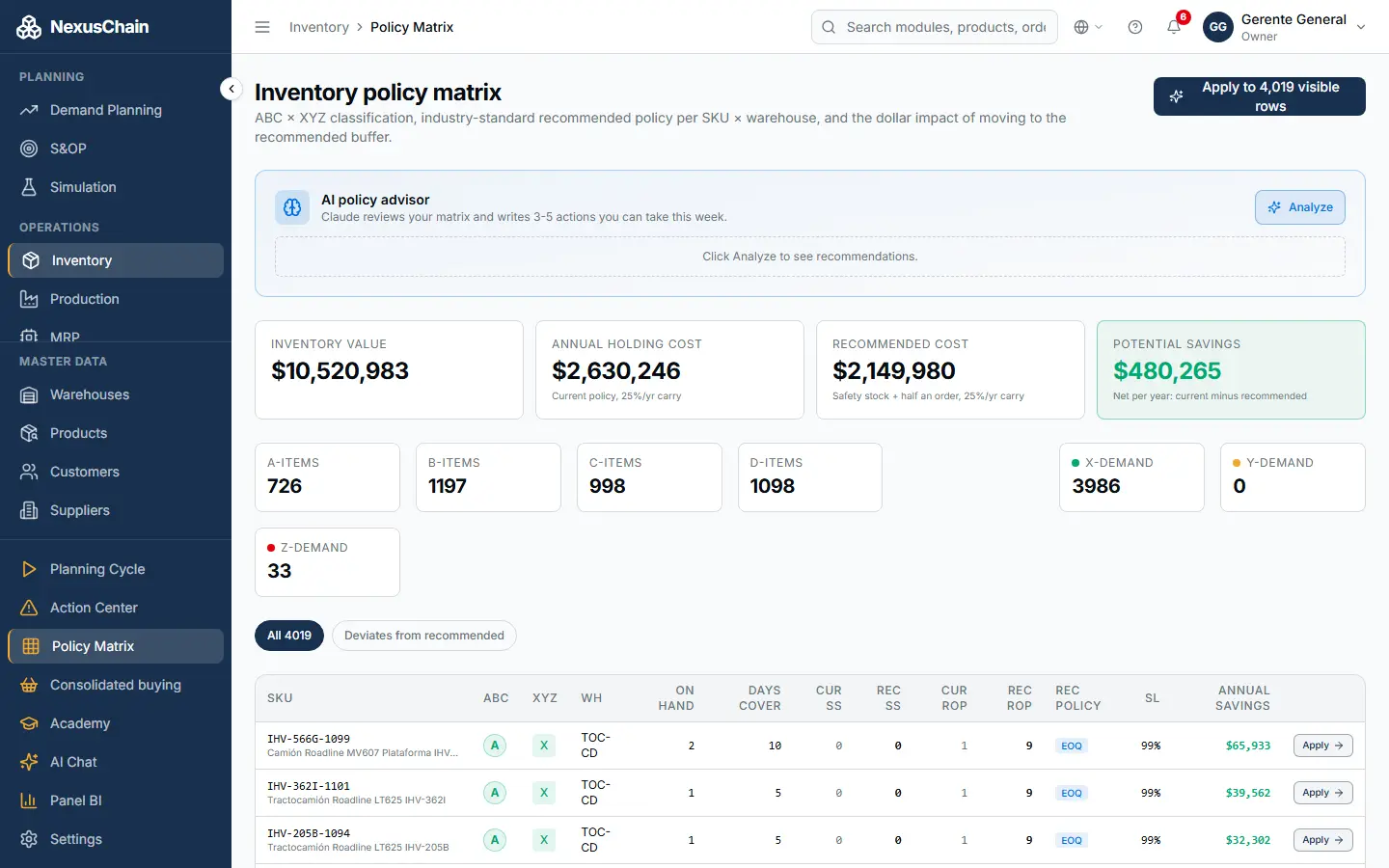
Task: Click the Customers people icon
Action: (x=29, y=472)
